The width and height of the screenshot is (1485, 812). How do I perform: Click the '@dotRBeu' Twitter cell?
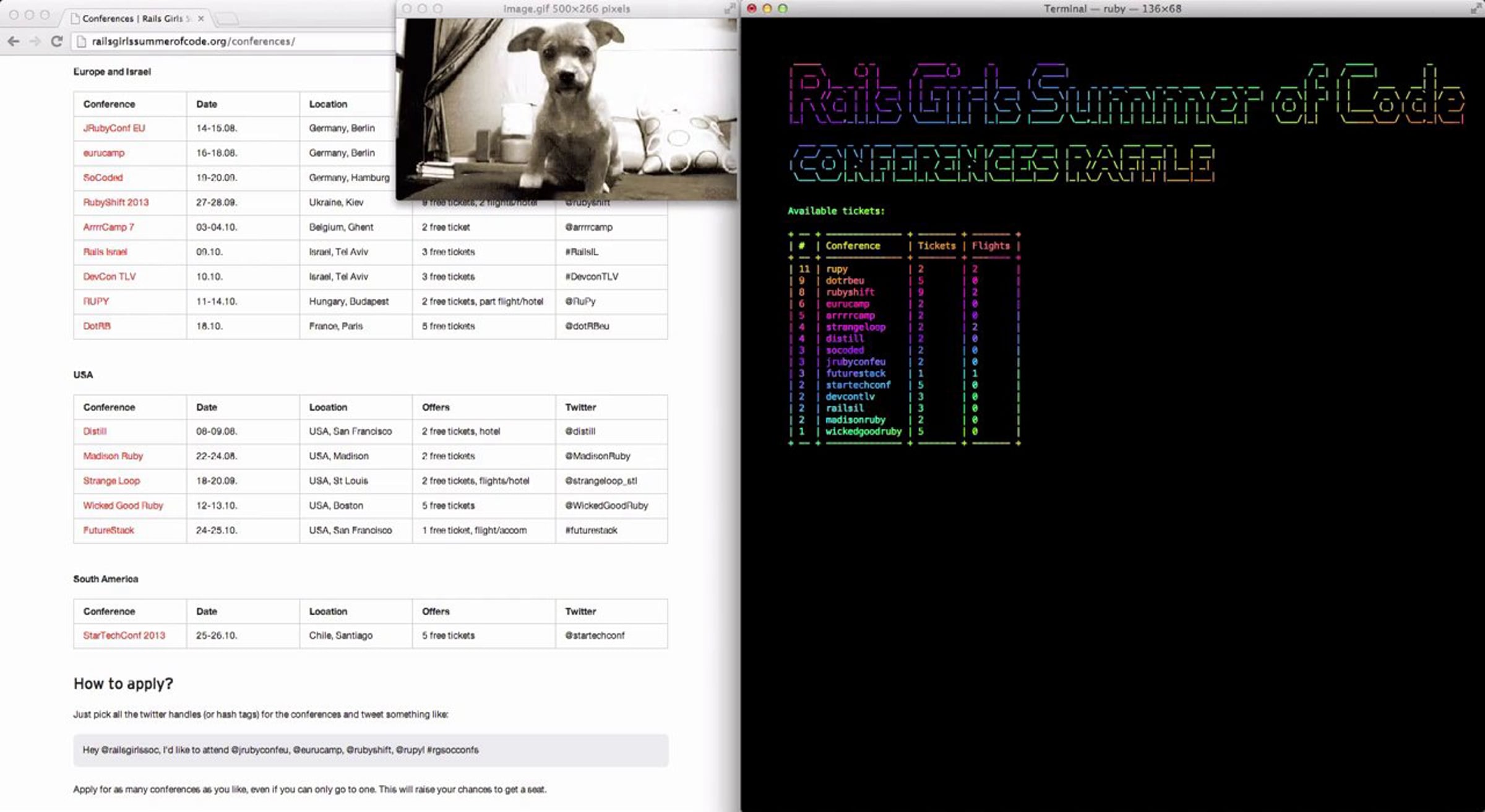tap(611, 326)
